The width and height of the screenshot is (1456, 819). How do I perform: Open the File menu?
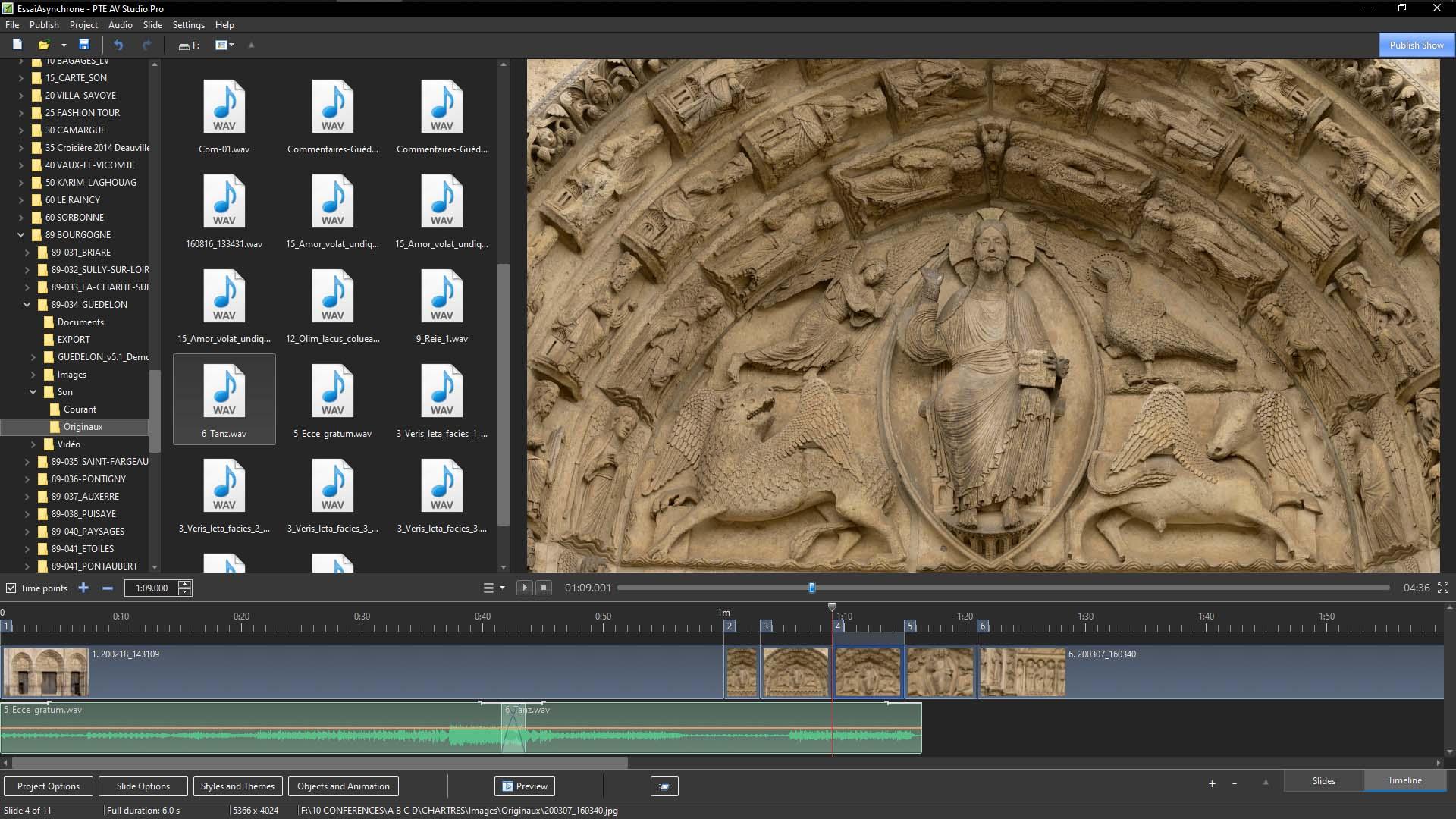pos(12,24)
